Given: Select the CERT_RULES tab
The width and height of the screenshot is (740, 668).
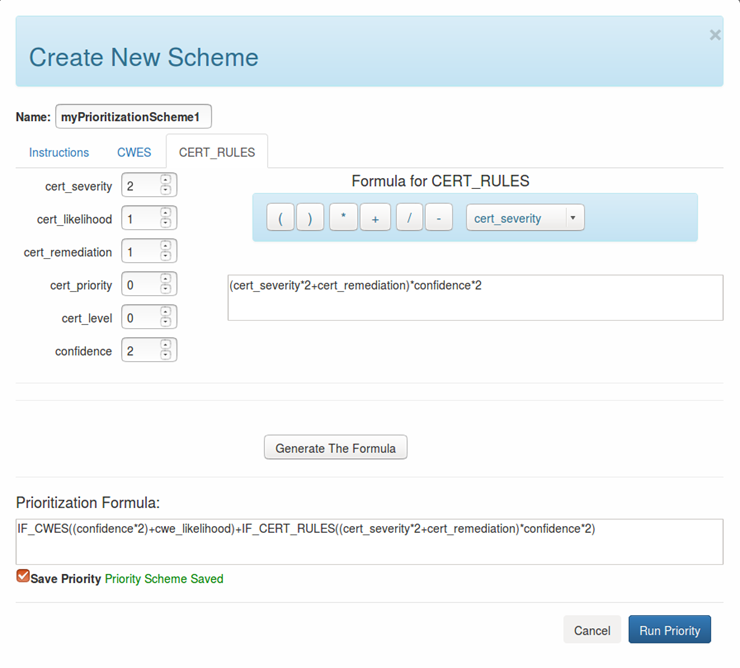Looking at the screenshot, I should (217, 153).
